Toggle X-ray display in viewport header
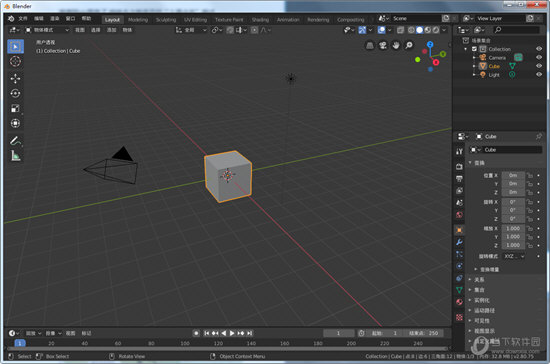 coord(400,30)
